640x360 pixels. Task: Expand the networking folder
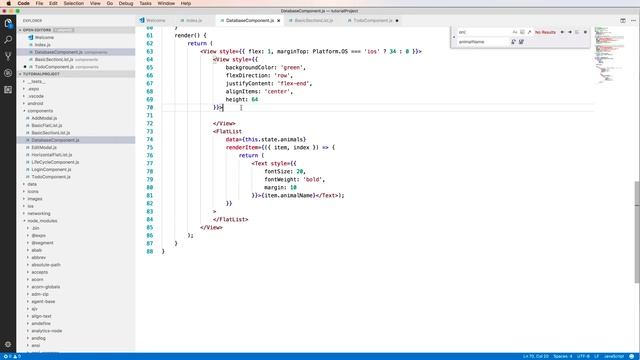tap(39, 213)
